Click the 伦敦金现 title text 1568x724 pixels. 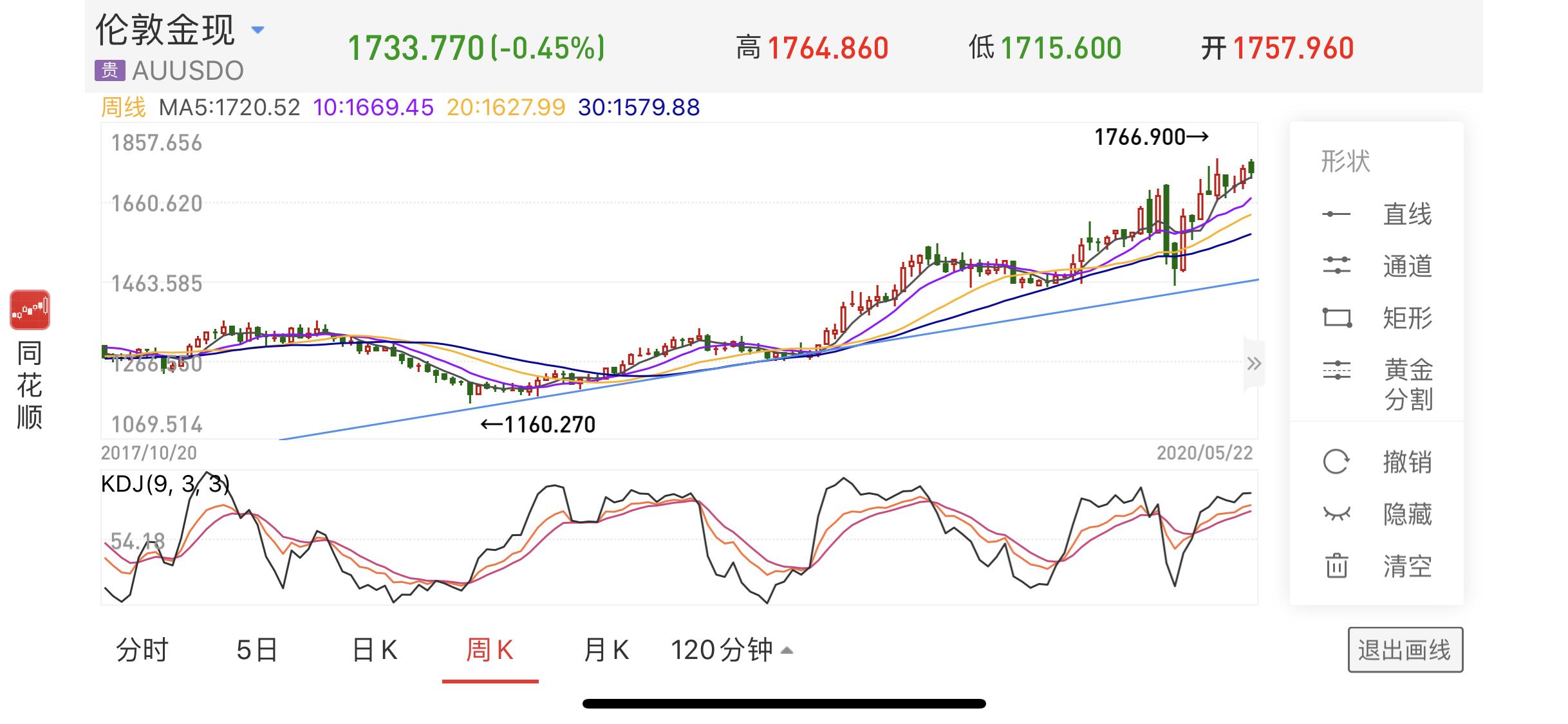pyautogui.click(x=165, y=30)
